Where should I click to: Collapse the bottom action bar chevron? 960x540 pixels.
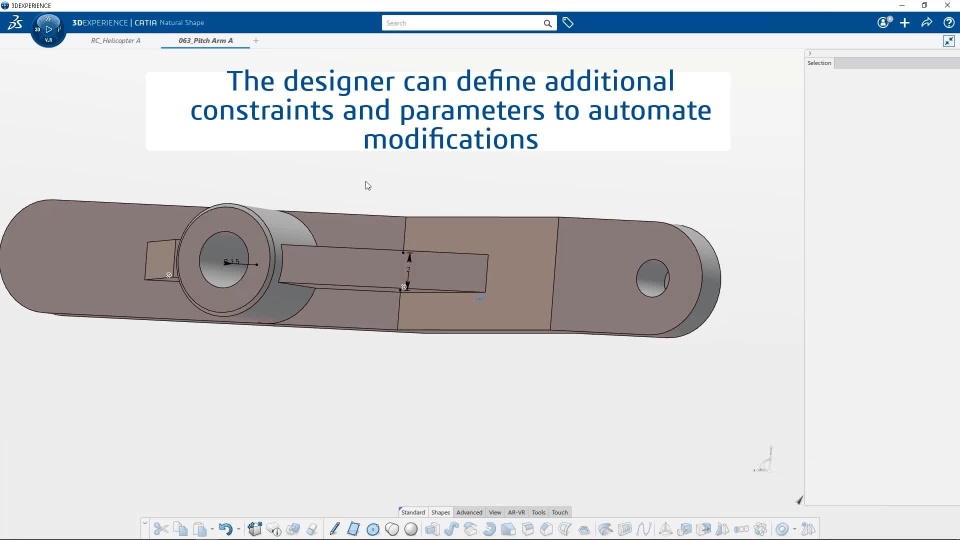[x=144, y=522]
